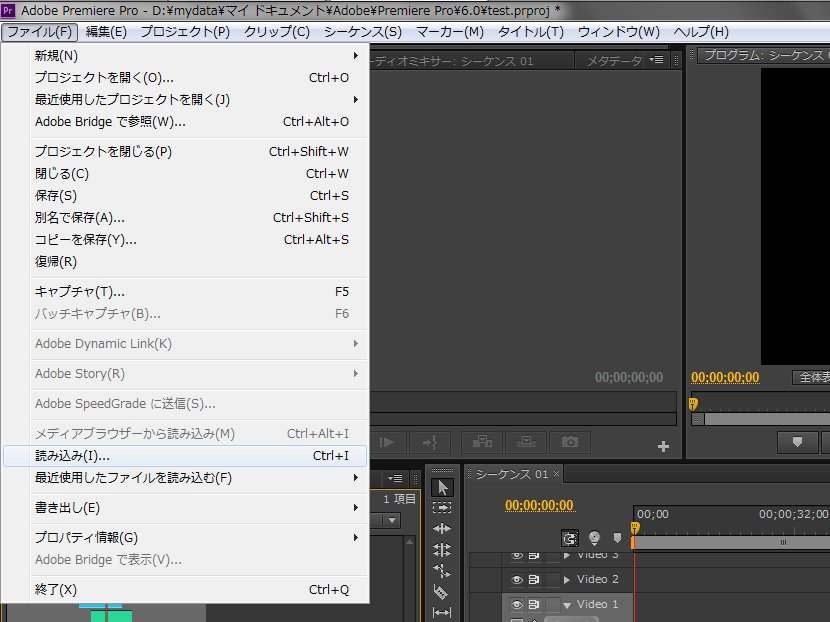Click the Set Encore Chapter Marker icon
Viewport: 830px width, 622px height.
tap(594, 538)
